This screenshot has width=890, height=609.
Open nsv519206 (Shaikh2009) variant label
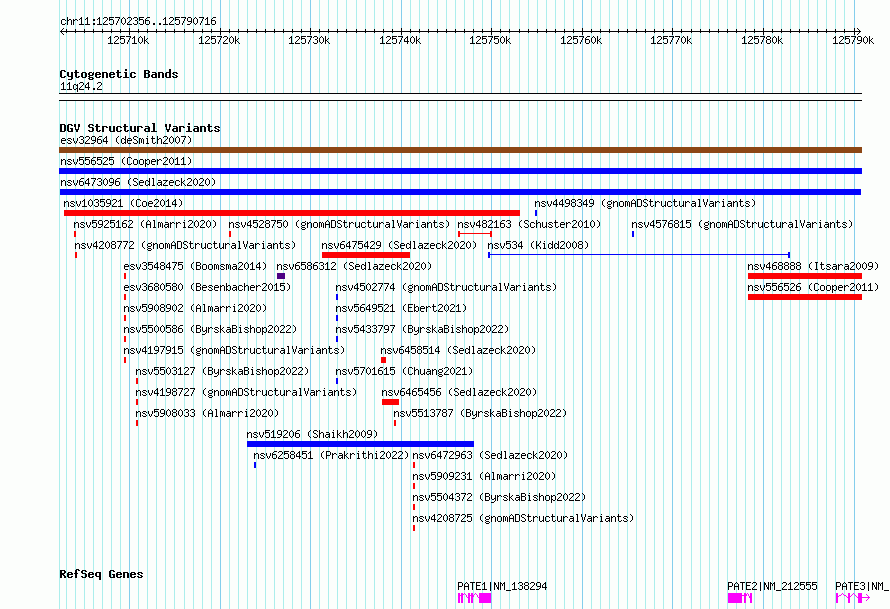tap(312, 434)
